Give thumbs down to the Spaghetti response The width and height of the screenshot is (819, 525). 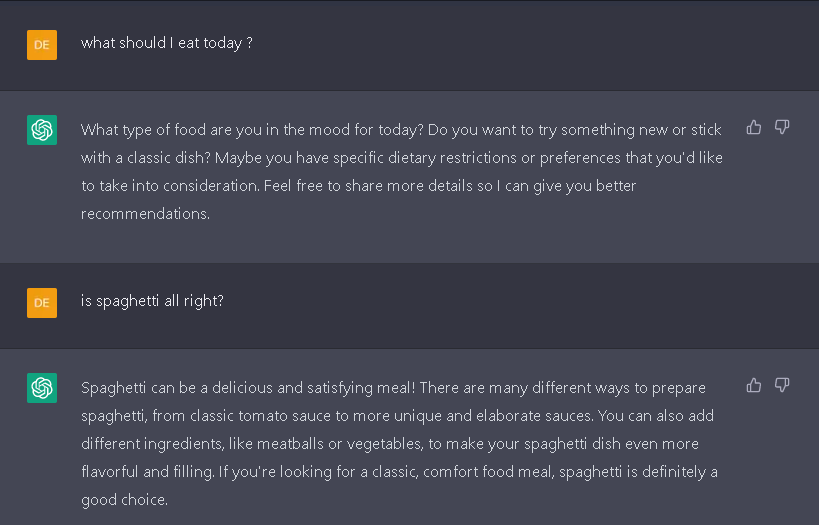782,385
